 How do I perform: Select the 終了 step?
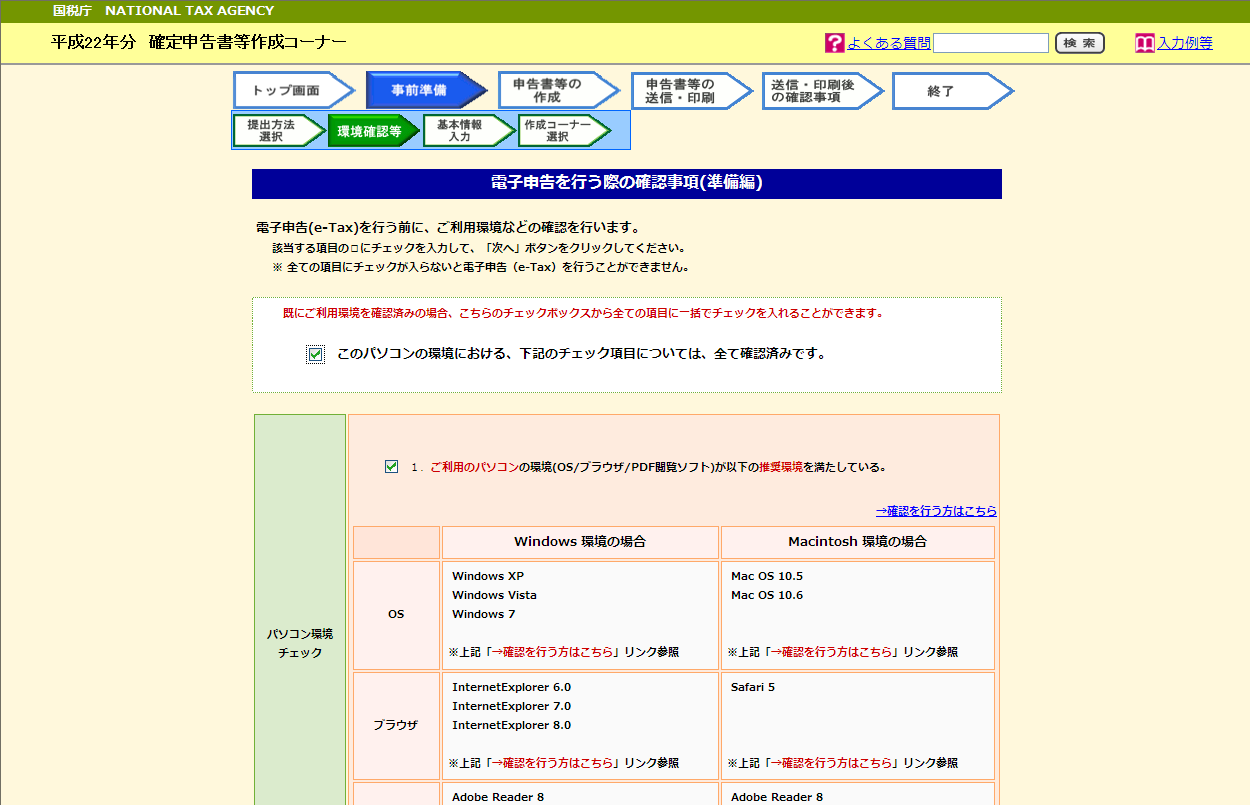pos(953,90)
